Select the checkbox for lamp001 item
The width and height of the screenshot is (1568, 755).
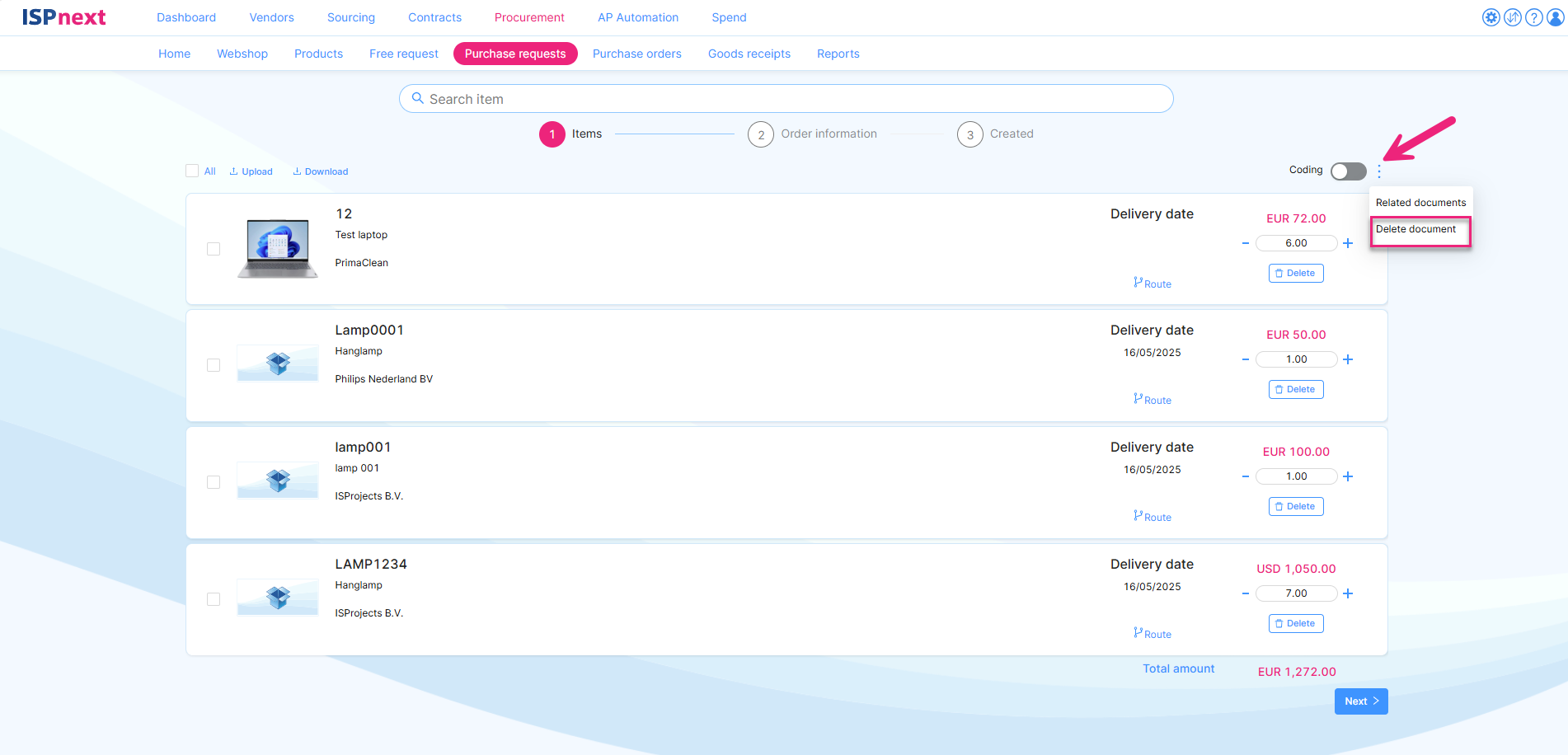point(214,482)
